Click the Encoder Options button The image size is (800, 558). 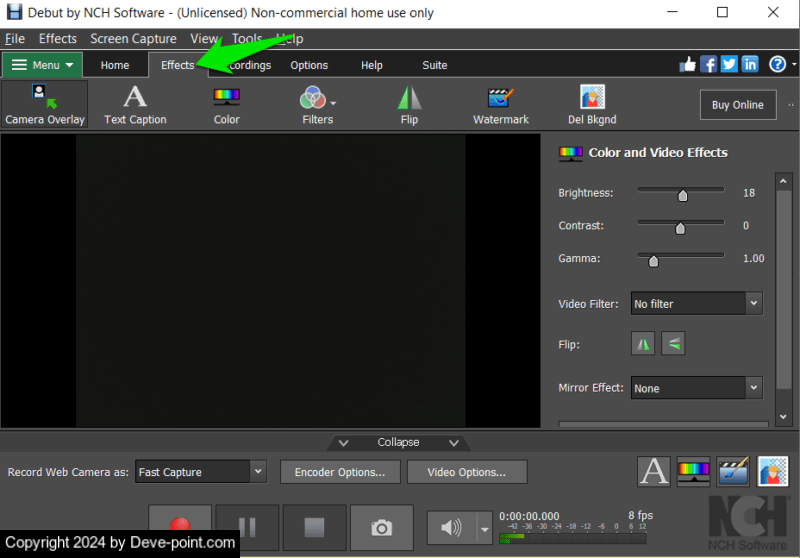340,472
